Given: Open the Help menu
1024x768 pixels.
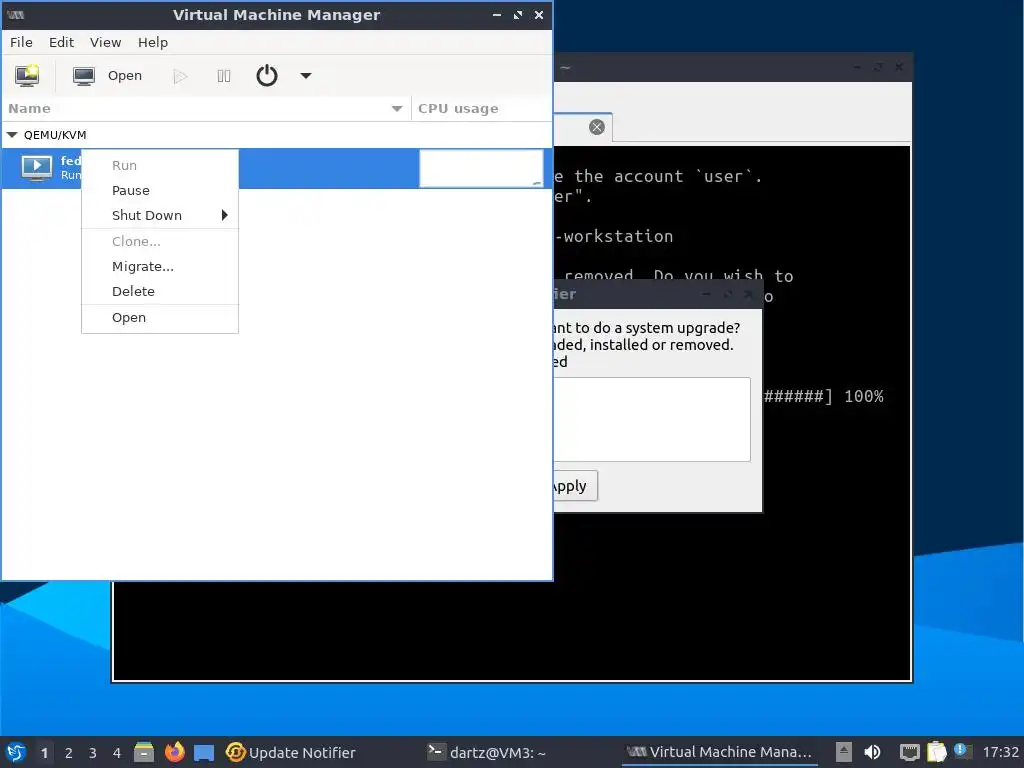Looking at the screenshot, I should point(153,42).
